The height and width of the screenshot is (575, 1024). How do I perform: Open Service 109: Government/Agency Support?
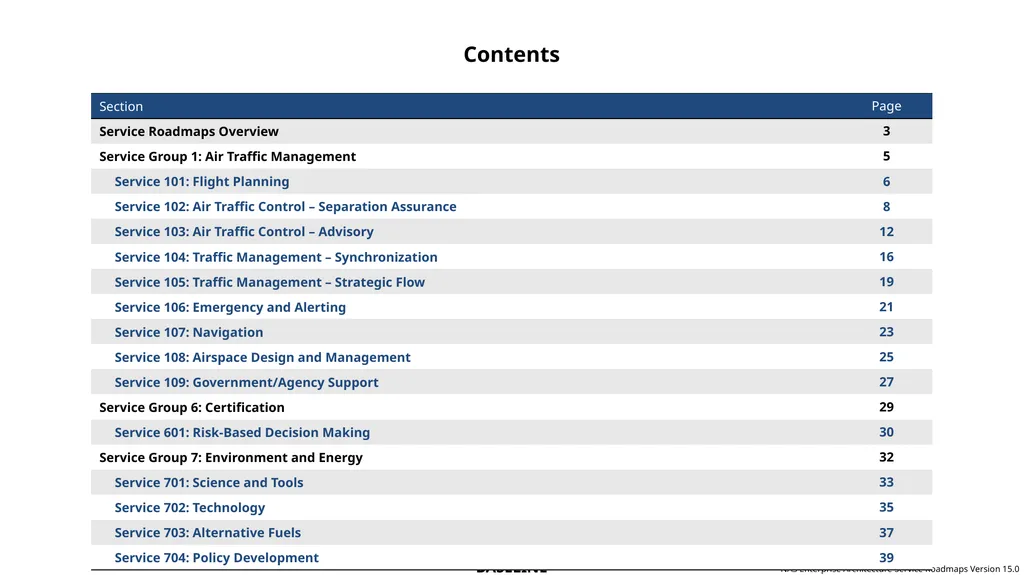[246, 382]
